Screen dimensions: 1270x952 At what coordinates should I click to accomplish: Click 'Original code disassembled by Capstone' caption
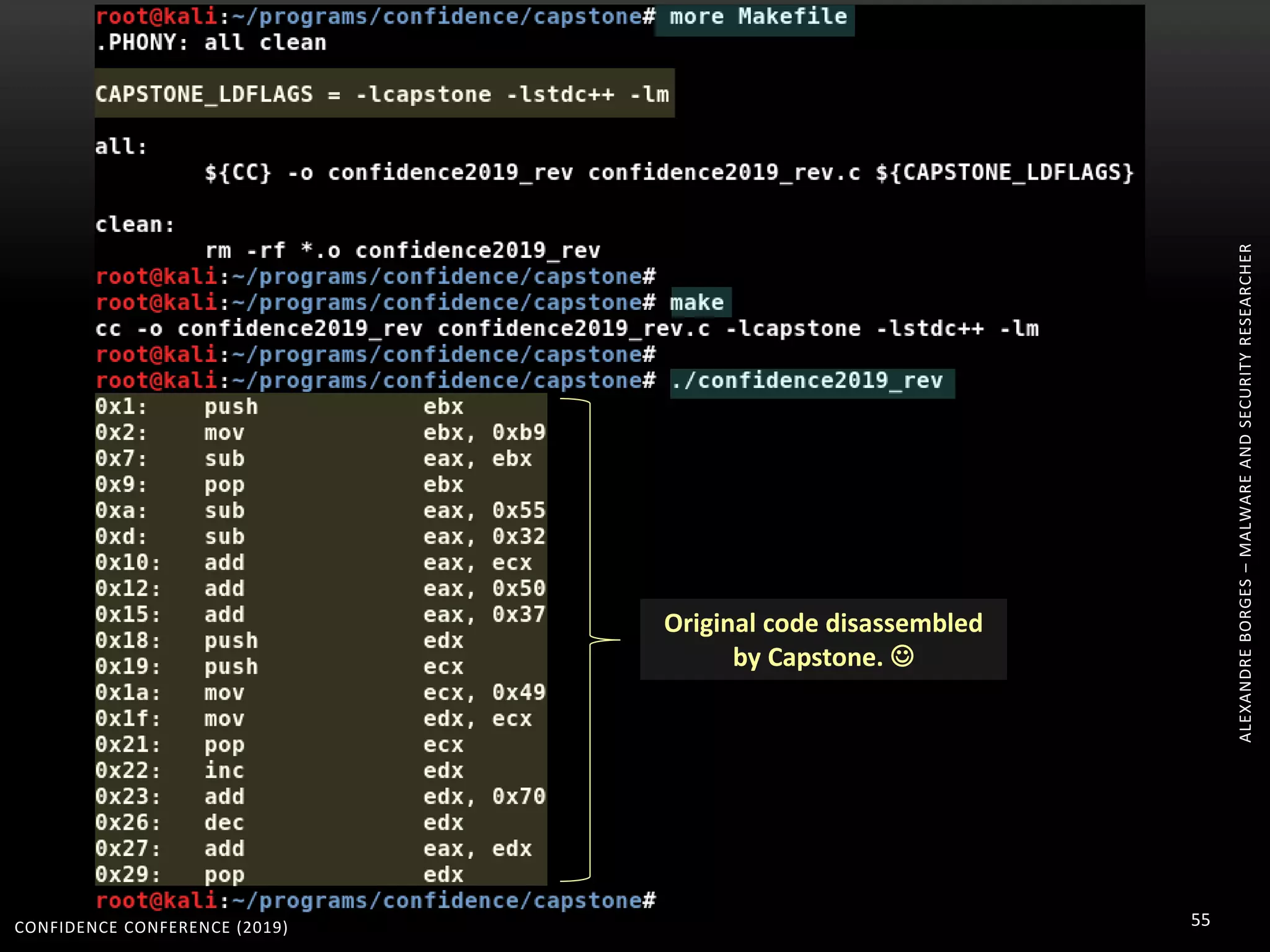tap(823, 640)
